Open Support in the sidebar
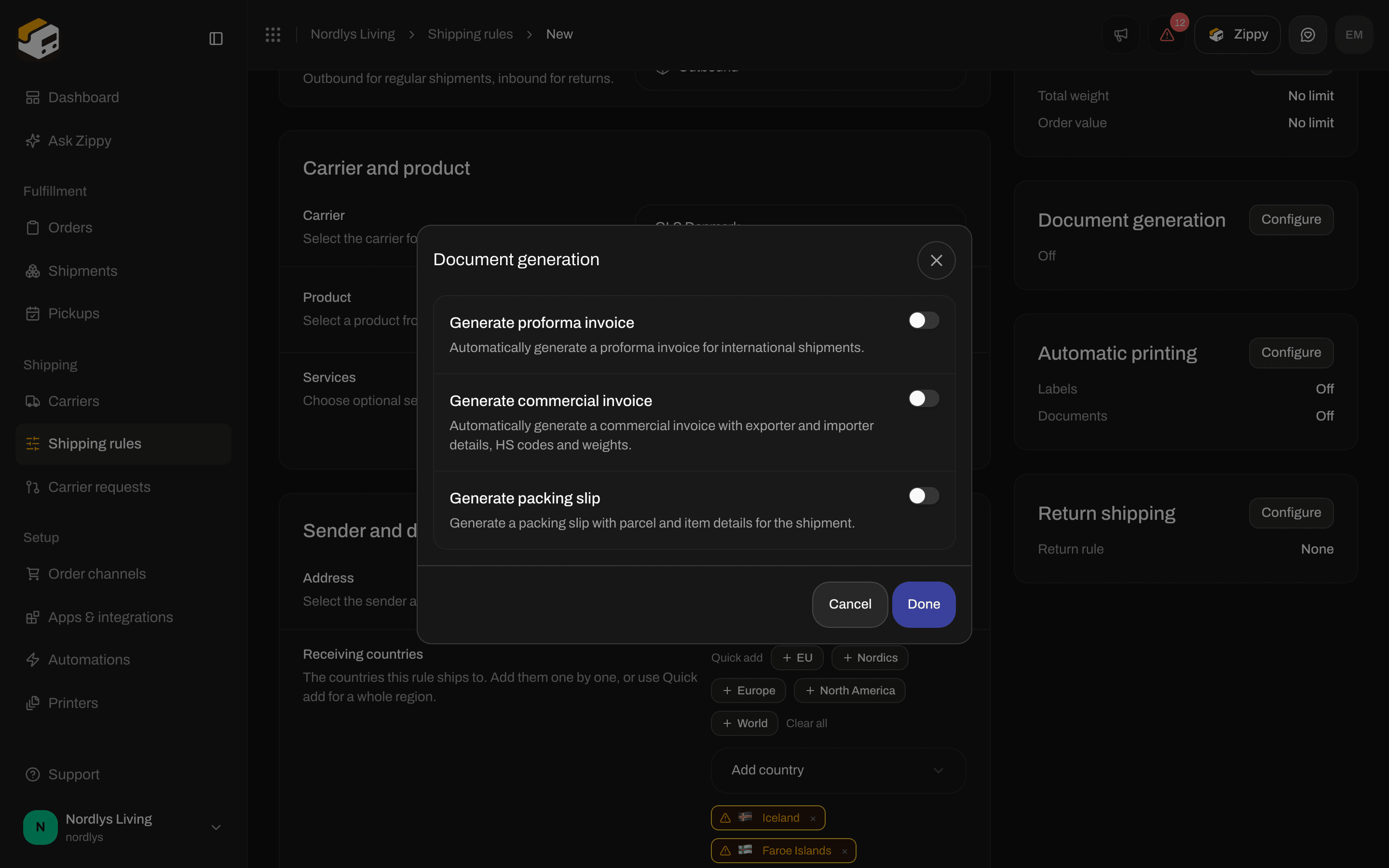 123,774
